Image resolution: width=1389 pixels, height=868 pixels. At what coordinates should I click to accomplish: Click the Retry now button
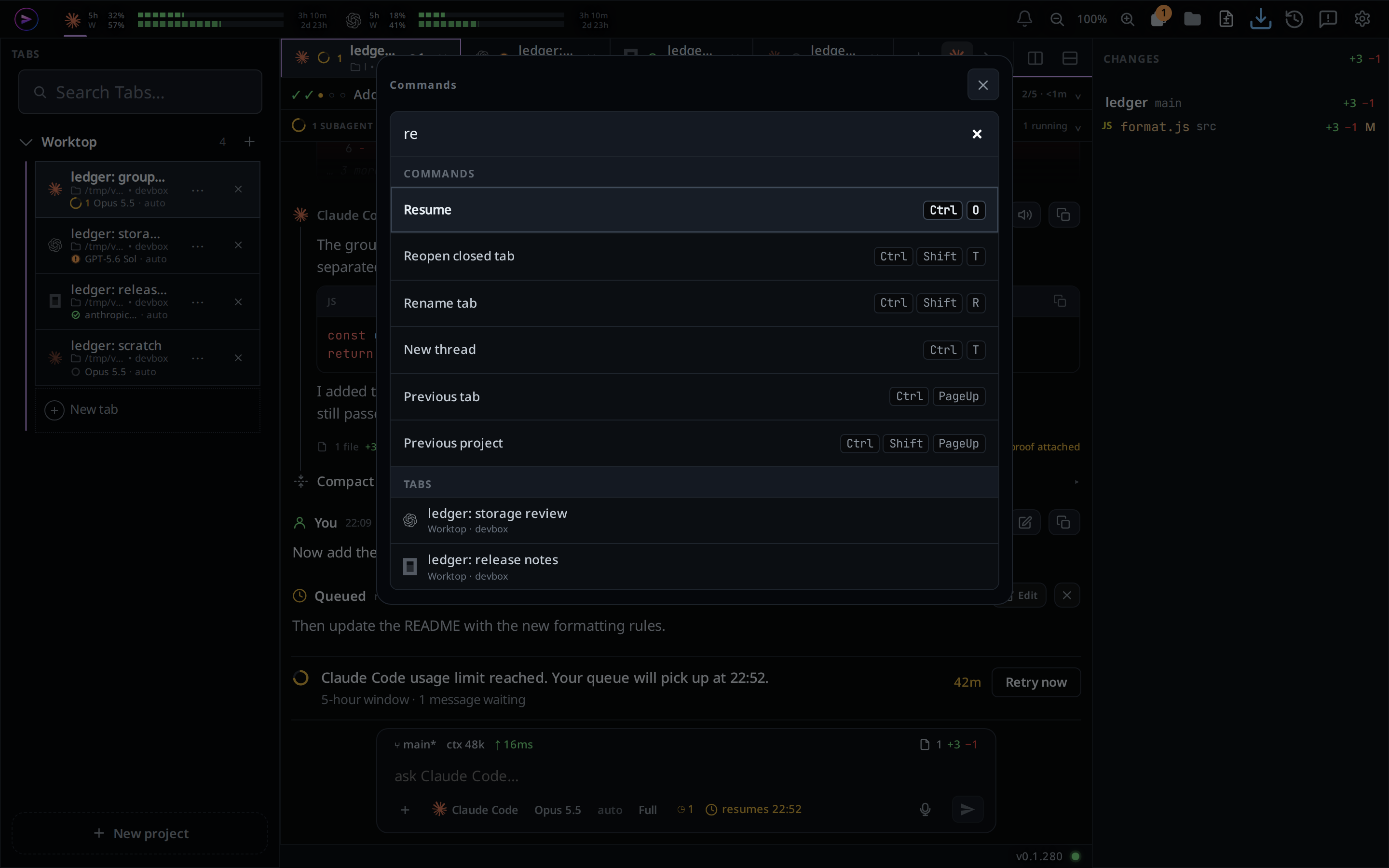(1035, 682)
